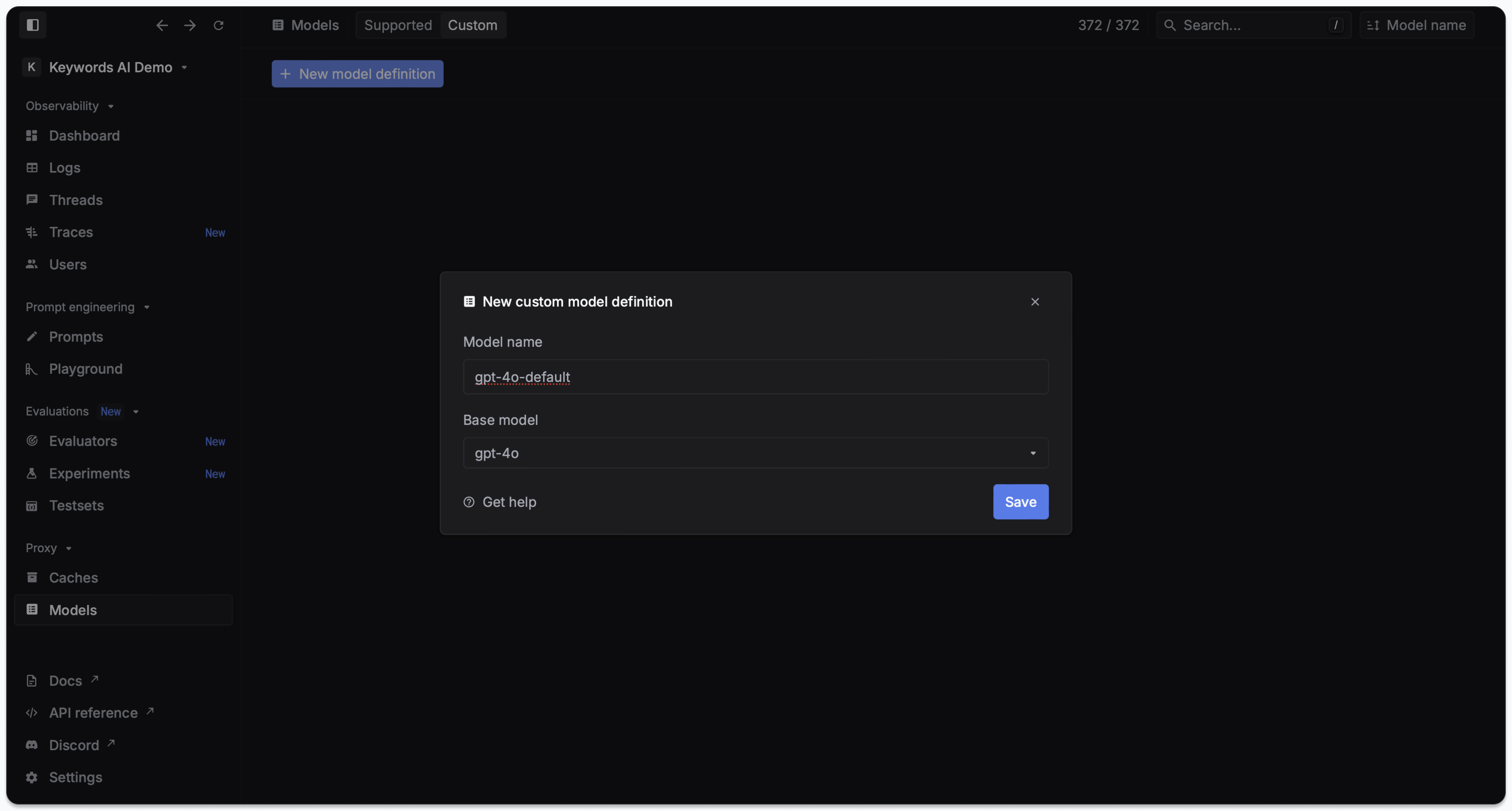Click the Base model dropdown caret arrow

coord(1033,453)
